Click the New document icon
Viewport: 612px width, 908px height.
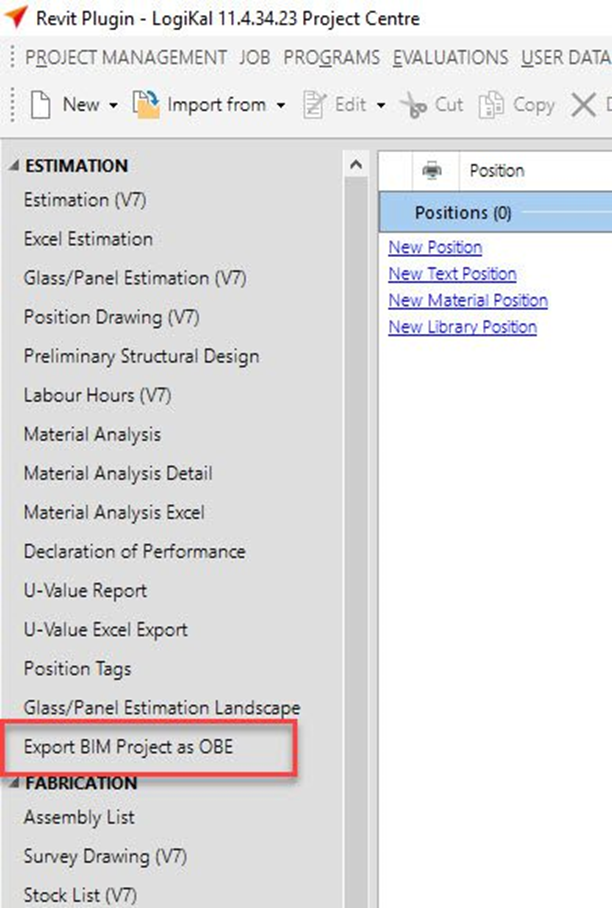pyautogui.click(x=40, y=104)
